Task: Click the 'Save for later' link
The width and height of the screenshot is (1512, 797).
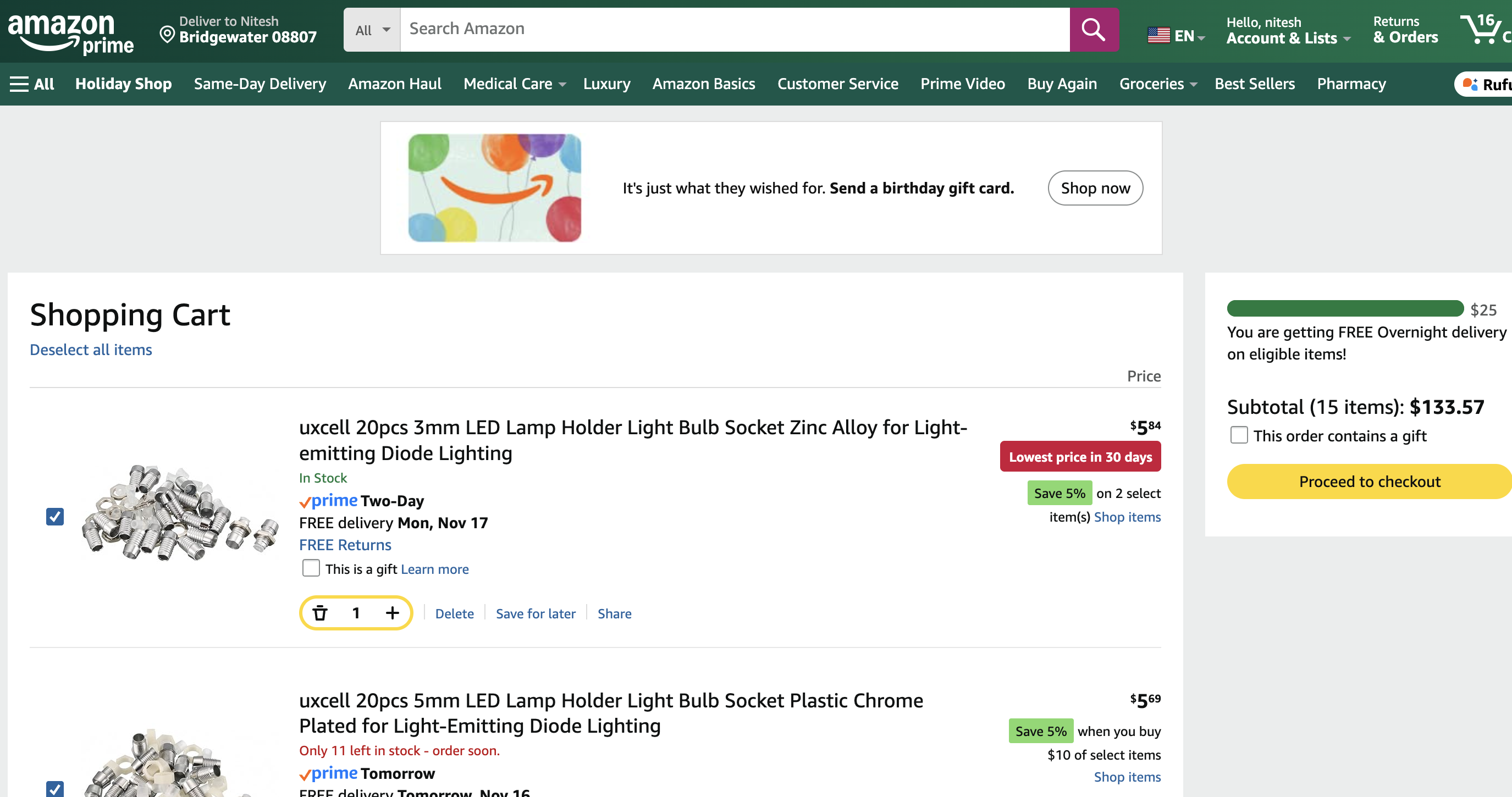Action: 536,613
